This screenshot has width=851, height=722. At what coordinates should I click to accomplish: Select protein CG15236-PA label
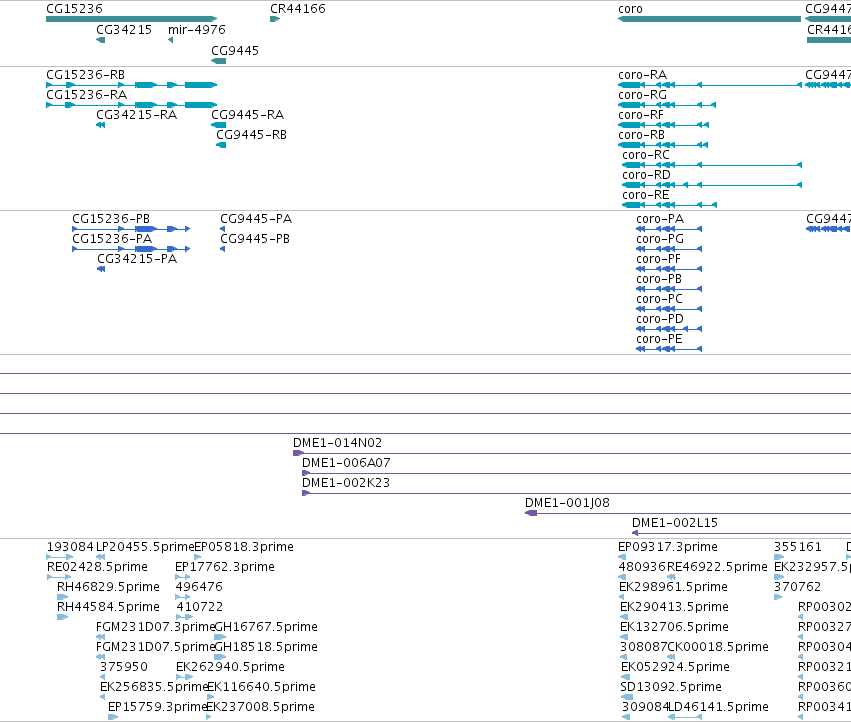[112, 239]
